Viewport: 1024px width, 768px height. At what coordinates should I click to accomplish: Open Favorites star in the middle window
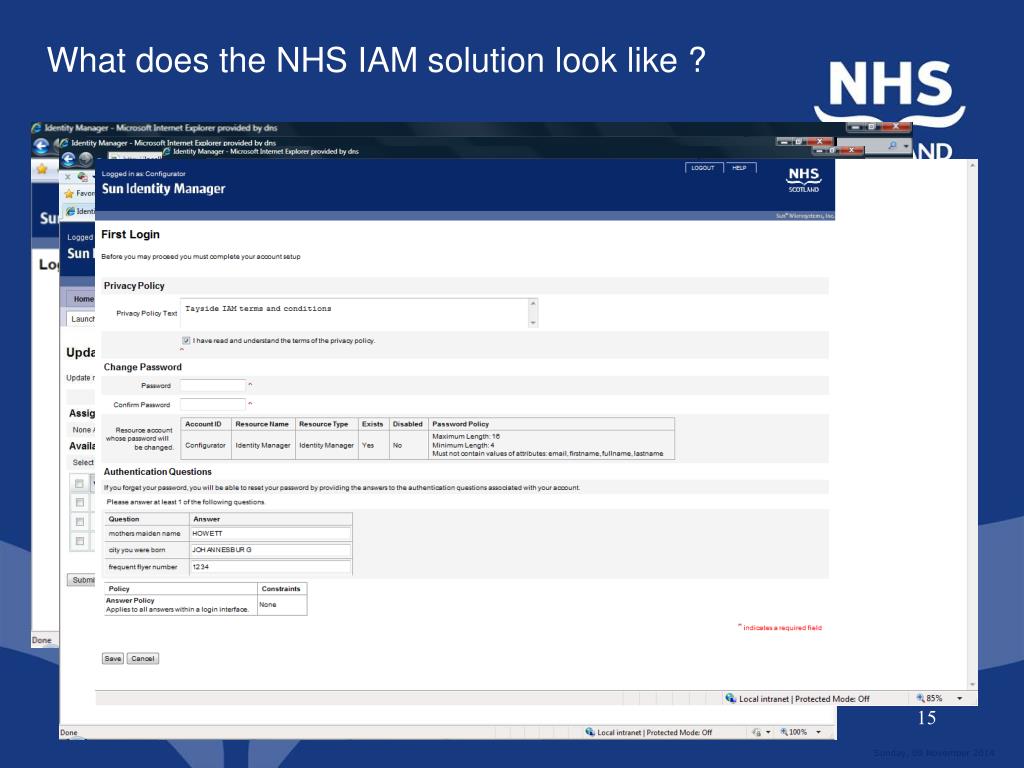click(x=69, y=193)
